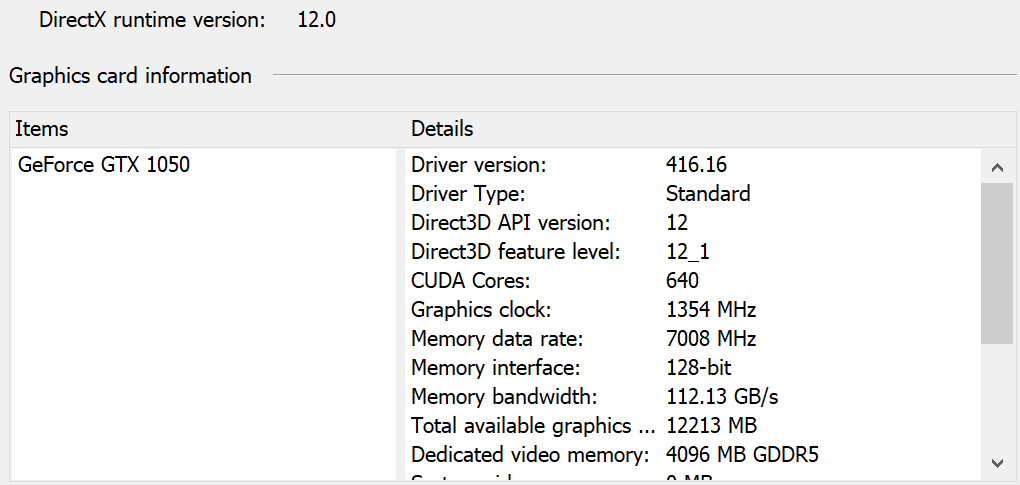The image size is (1020, 485).
Task: Select GeForce GTX 1050 in the Items list
Action: [104, 165]
